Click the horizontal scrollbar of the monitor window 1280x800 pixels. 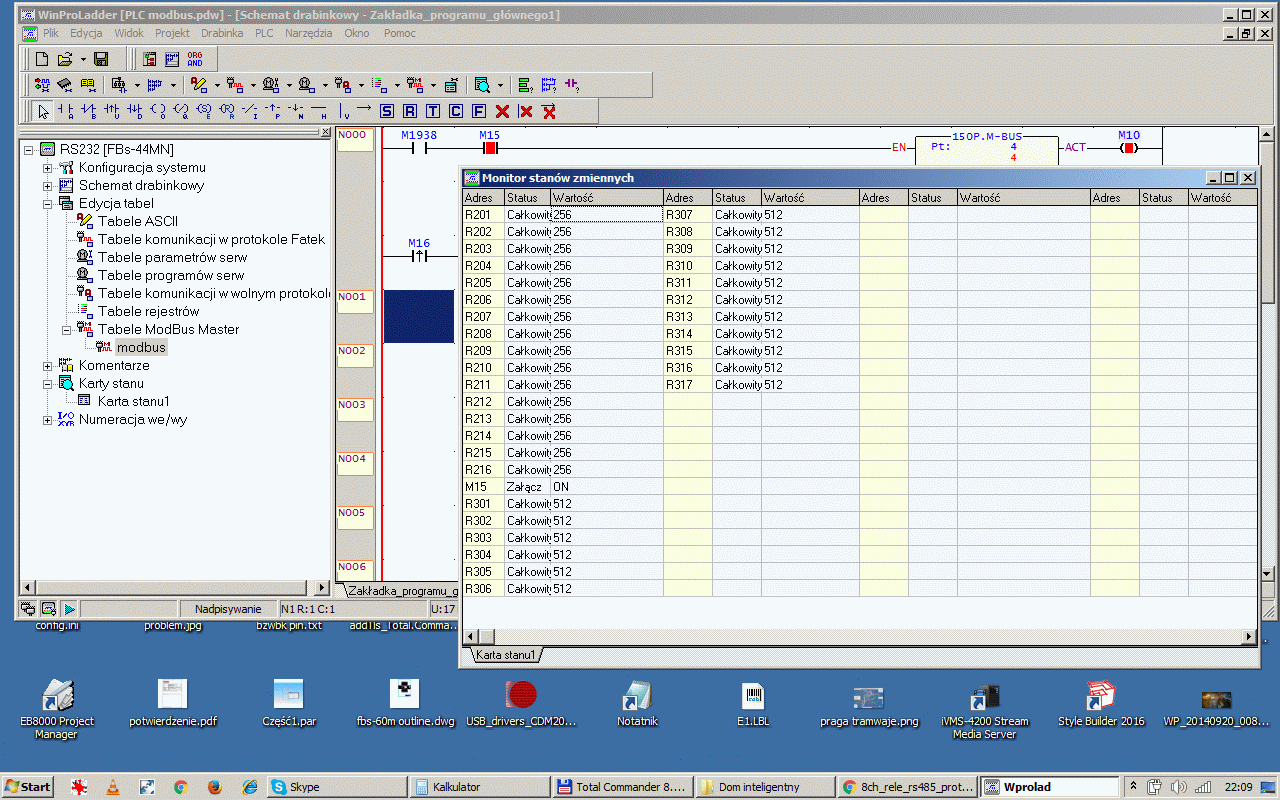pyautogui.click(x=860, y=636)
